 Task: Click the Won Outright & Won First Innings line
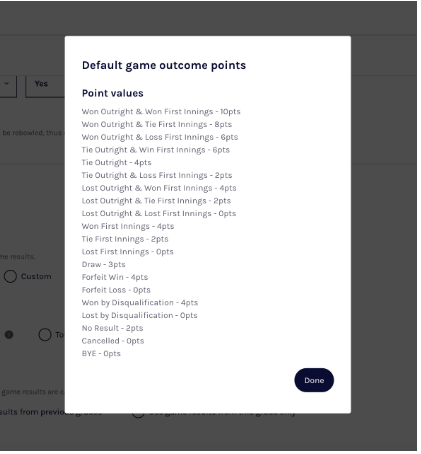(x=161, y=111)
